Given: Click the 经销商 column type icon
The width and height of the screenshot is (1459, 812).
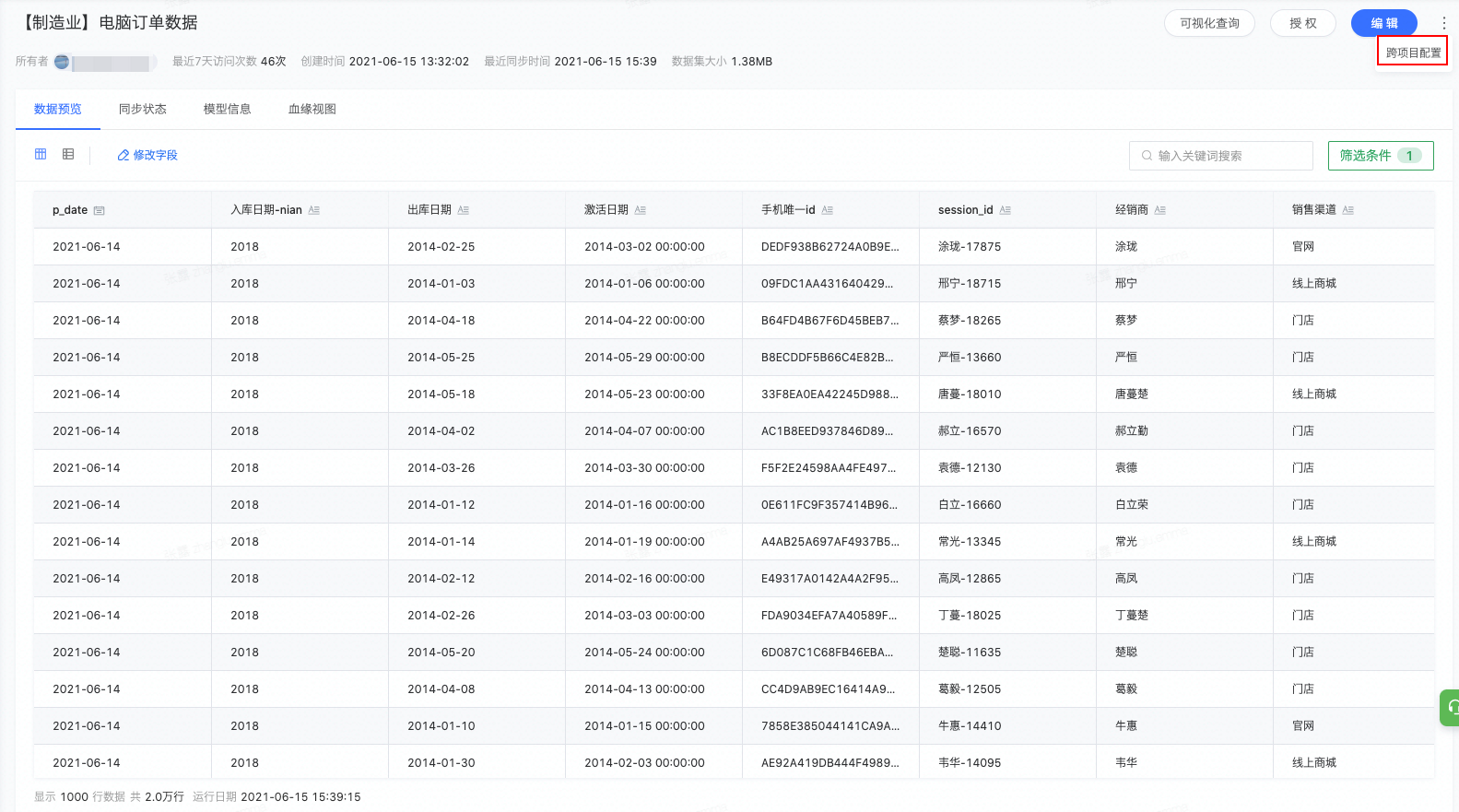Looking at the screenshot, I should pyautogui.click(x=1160, y=210).
